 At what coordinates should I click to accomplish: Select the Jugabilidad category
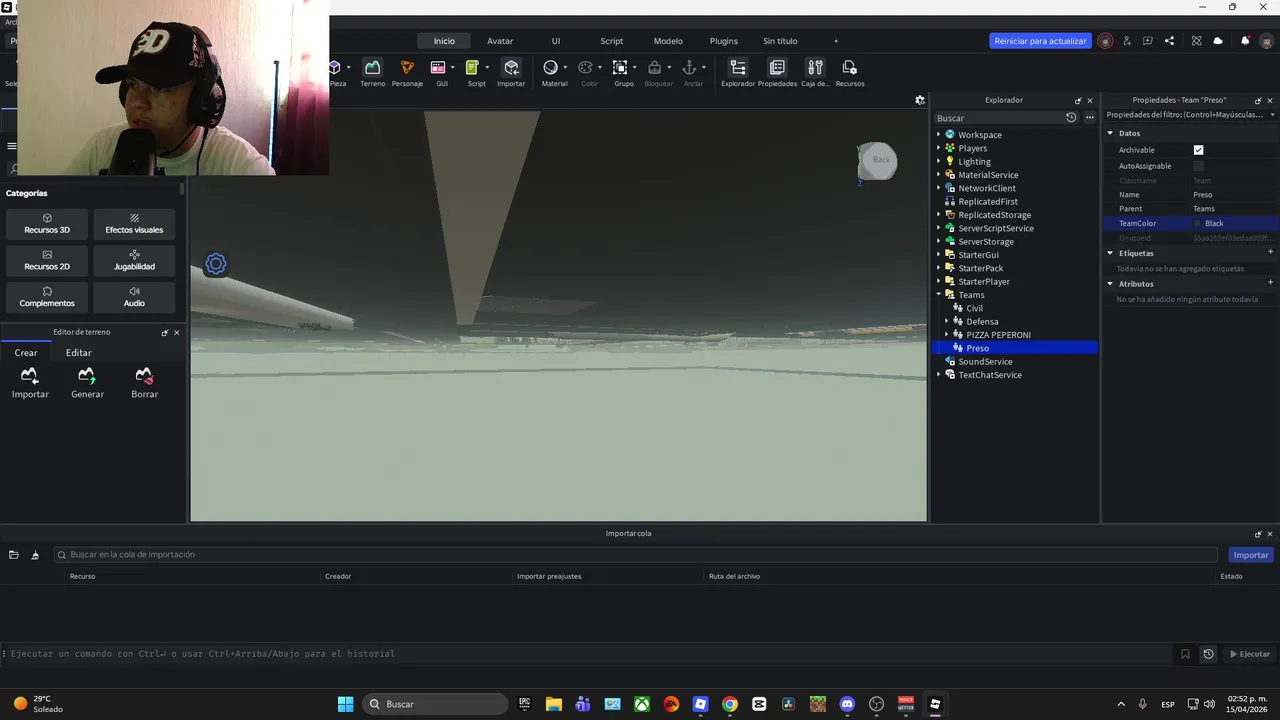[134, 261]
